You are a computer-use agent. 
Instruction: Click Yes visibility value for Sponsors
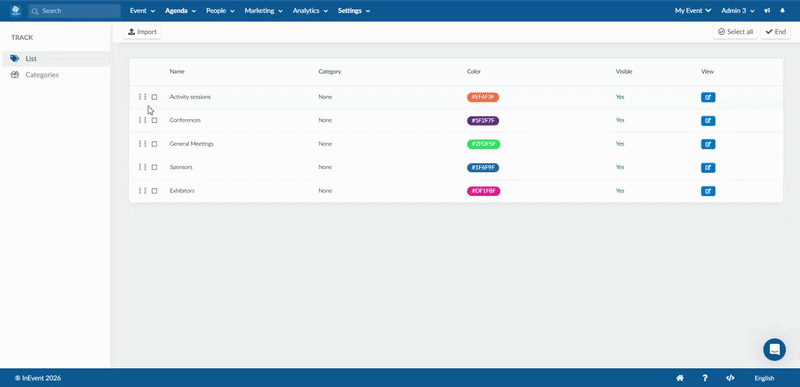click(620, 167)
